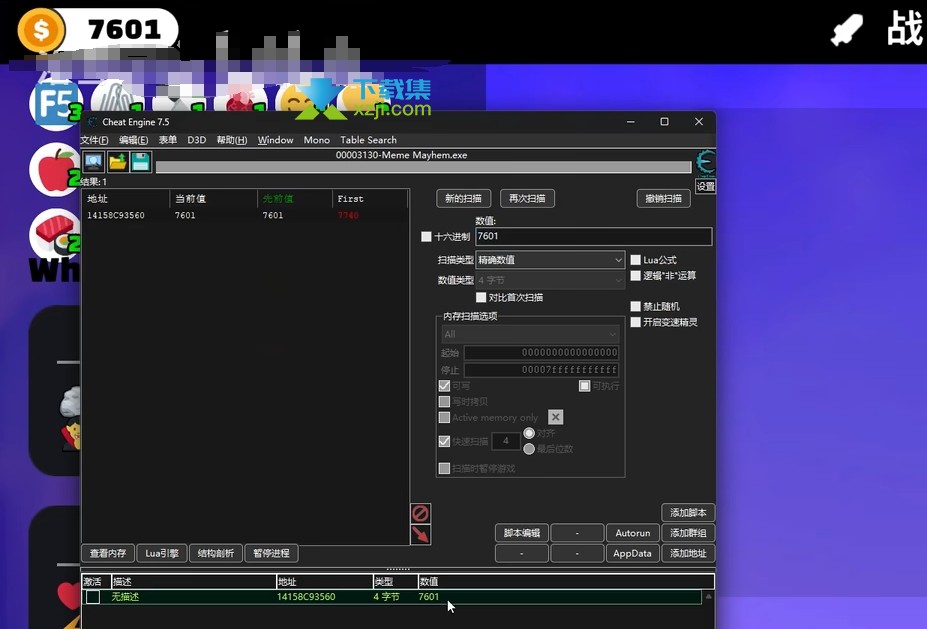Click the 添加群组 button
The image size is (927, 629).
(x=688, y=533)
